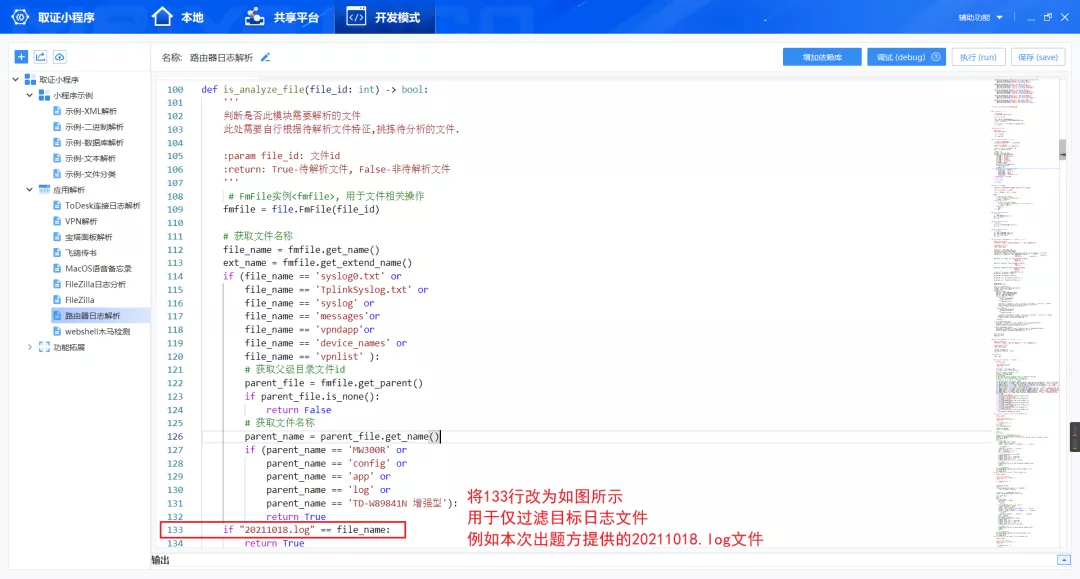1080x579 pixels.
Task: Collapse the 应用解析 folder
Action: 30,189
